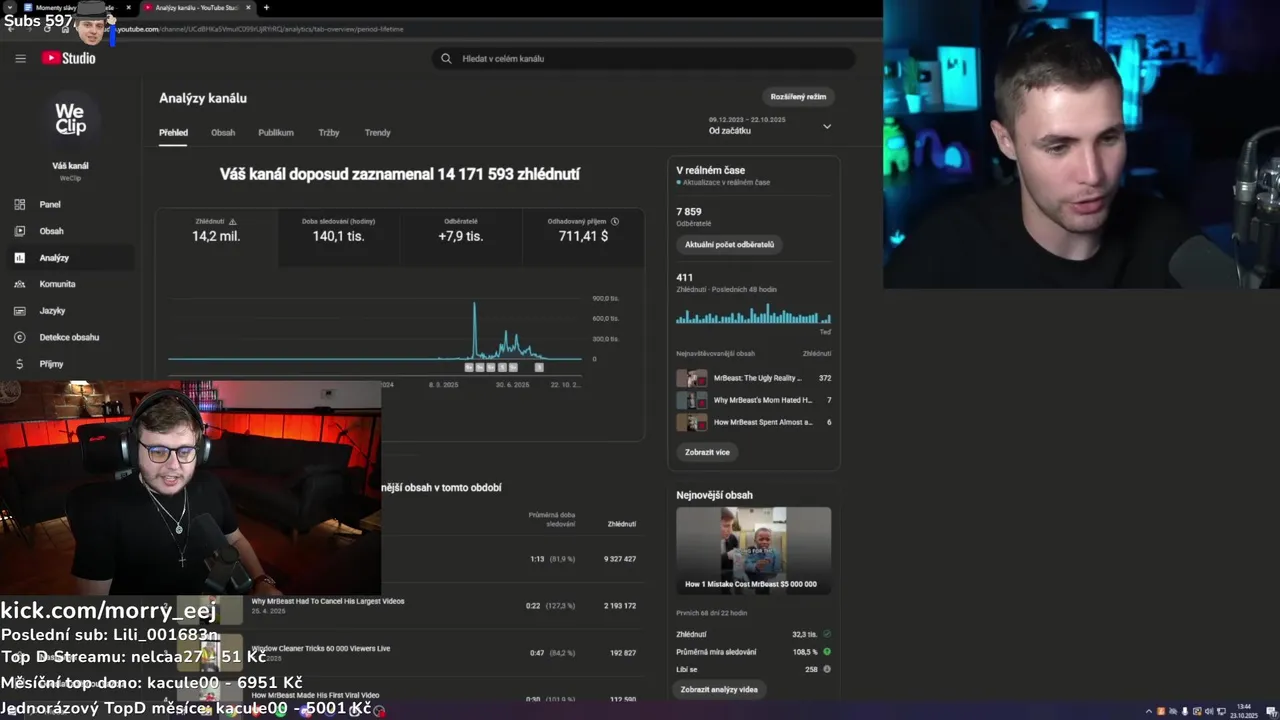Click the volume icon in system tray
Screen dimensions: 1280x720
[1210, 711]
